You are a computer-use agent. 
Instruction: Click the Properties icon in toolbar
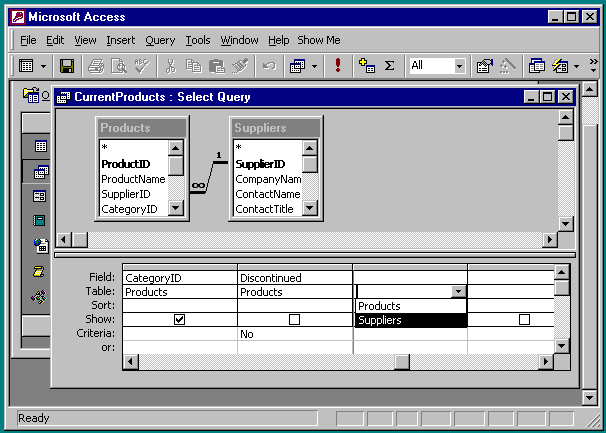[x=485, y=66]
